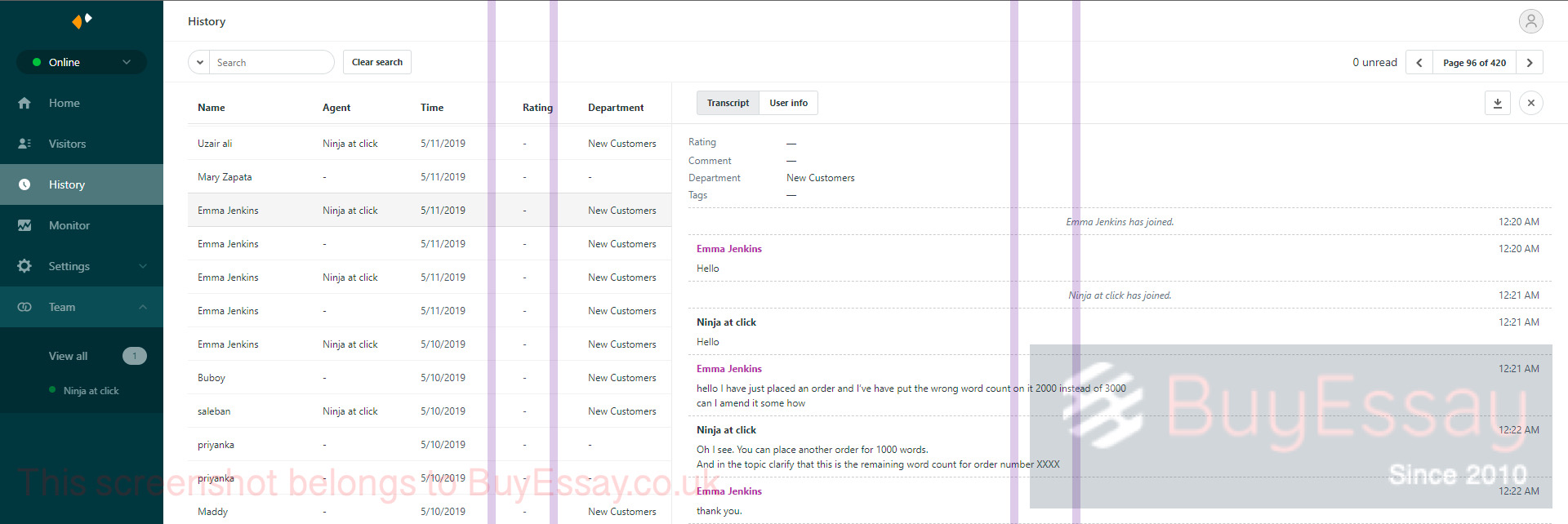Sort by the Time column header
The height and width of the screenshot is (524, 1568).
(x=432, y=108)
